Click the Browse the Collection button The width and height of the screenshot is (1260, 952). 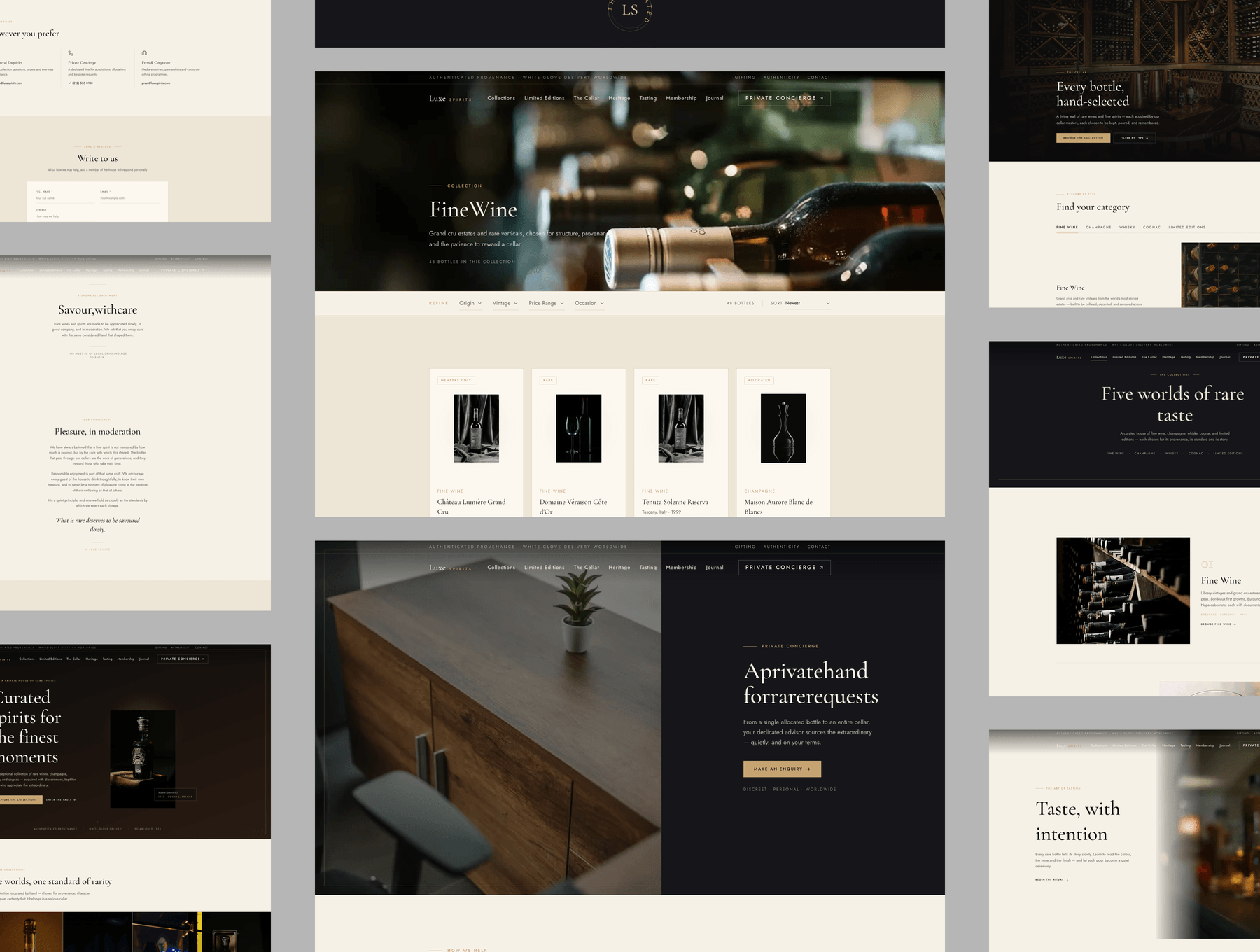(x=1083, y=138)
